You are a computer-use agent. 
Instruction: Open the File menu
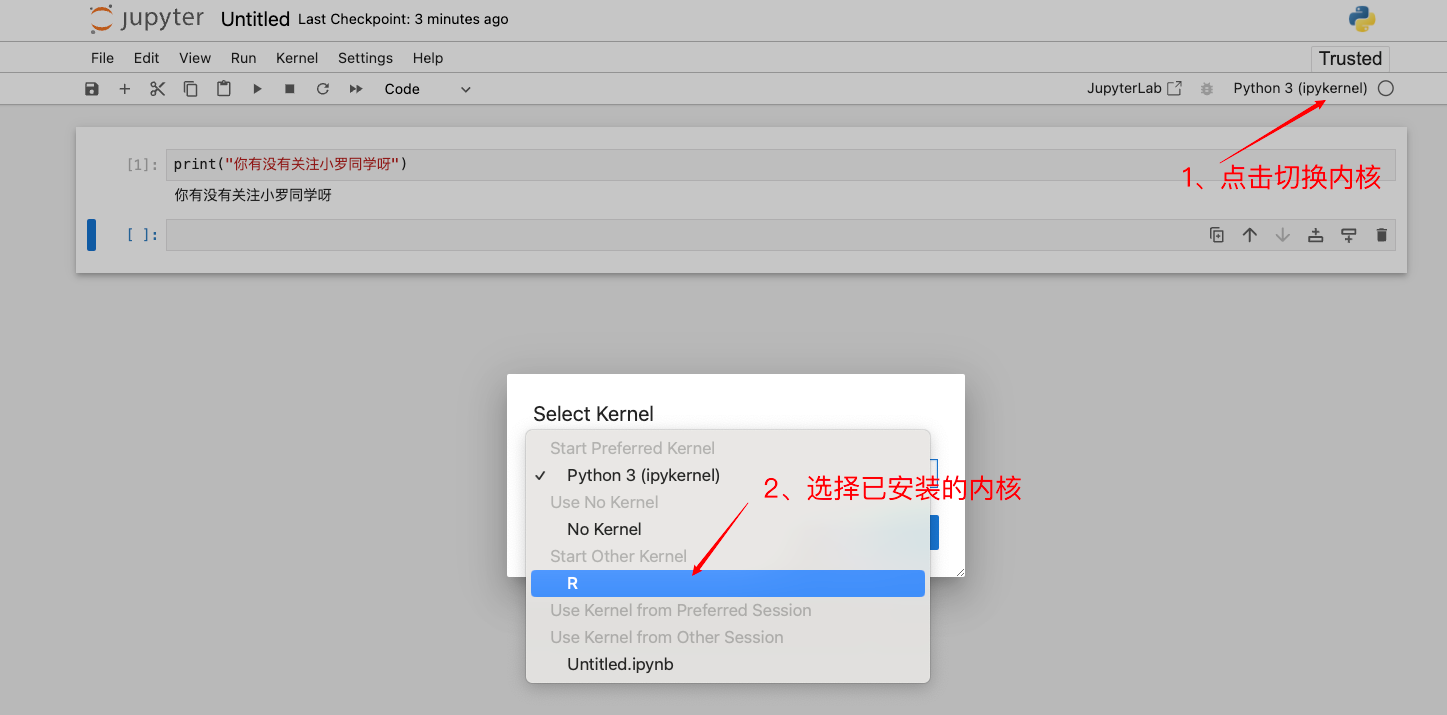(102, 58)
